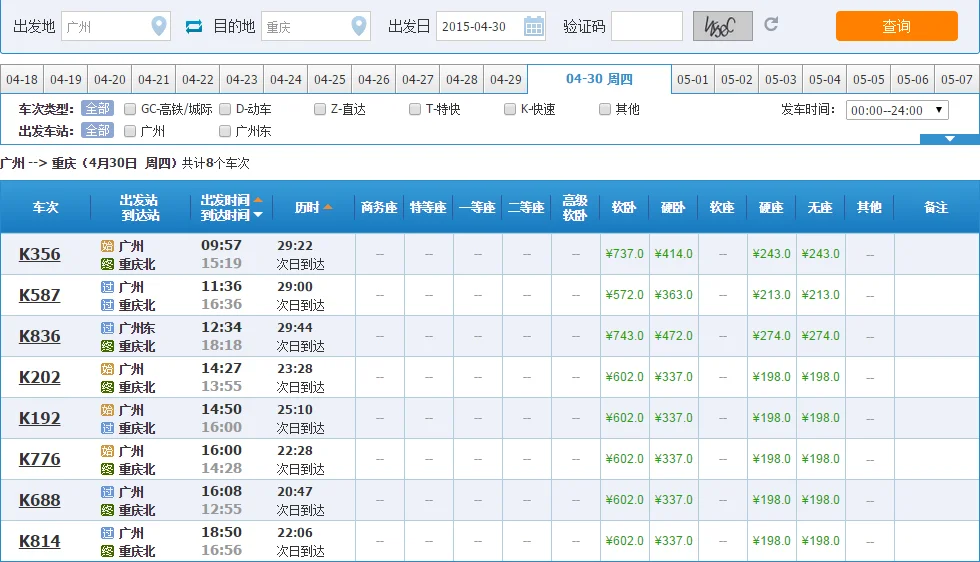This screenshot has height=562, width=980.
Task: Click K202 terminal icon beside 重庆北
Action: (108, 388)
